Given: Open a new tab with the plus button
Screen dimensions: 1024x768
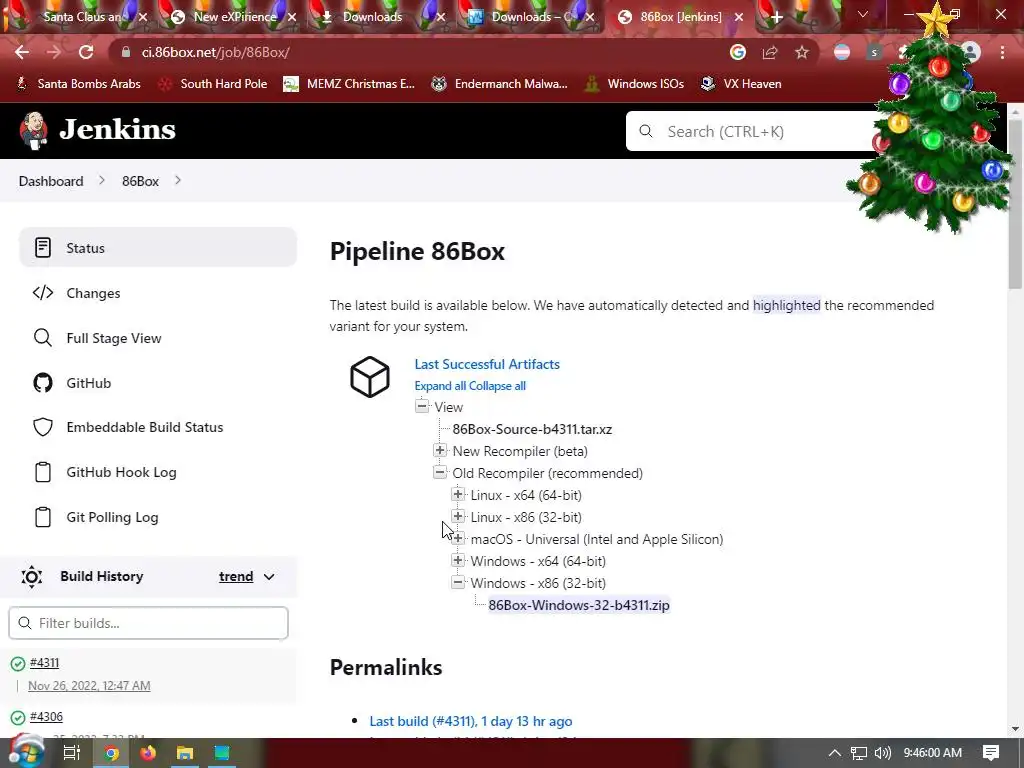Looking at the screenshot, I should (x=776, y=17).
